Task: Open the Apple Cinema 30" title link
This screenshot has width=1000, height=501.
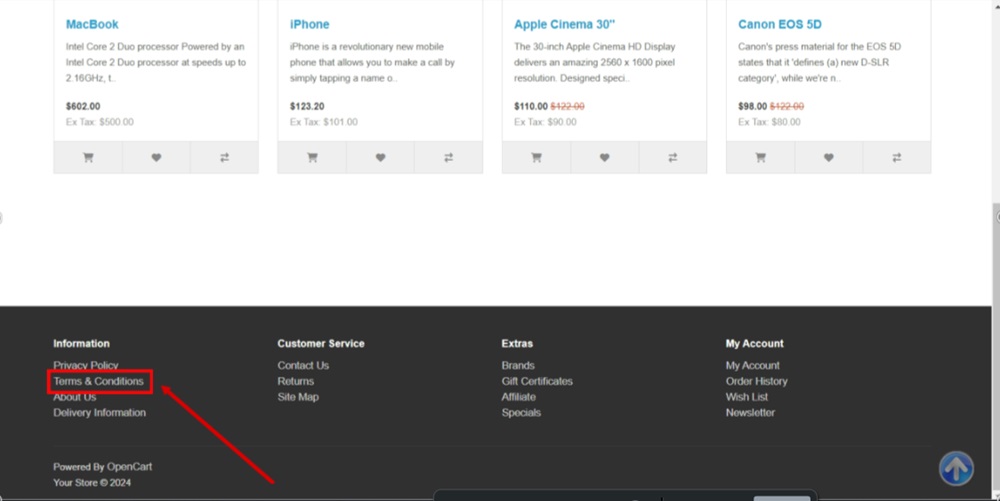Action: click(564, 24)
